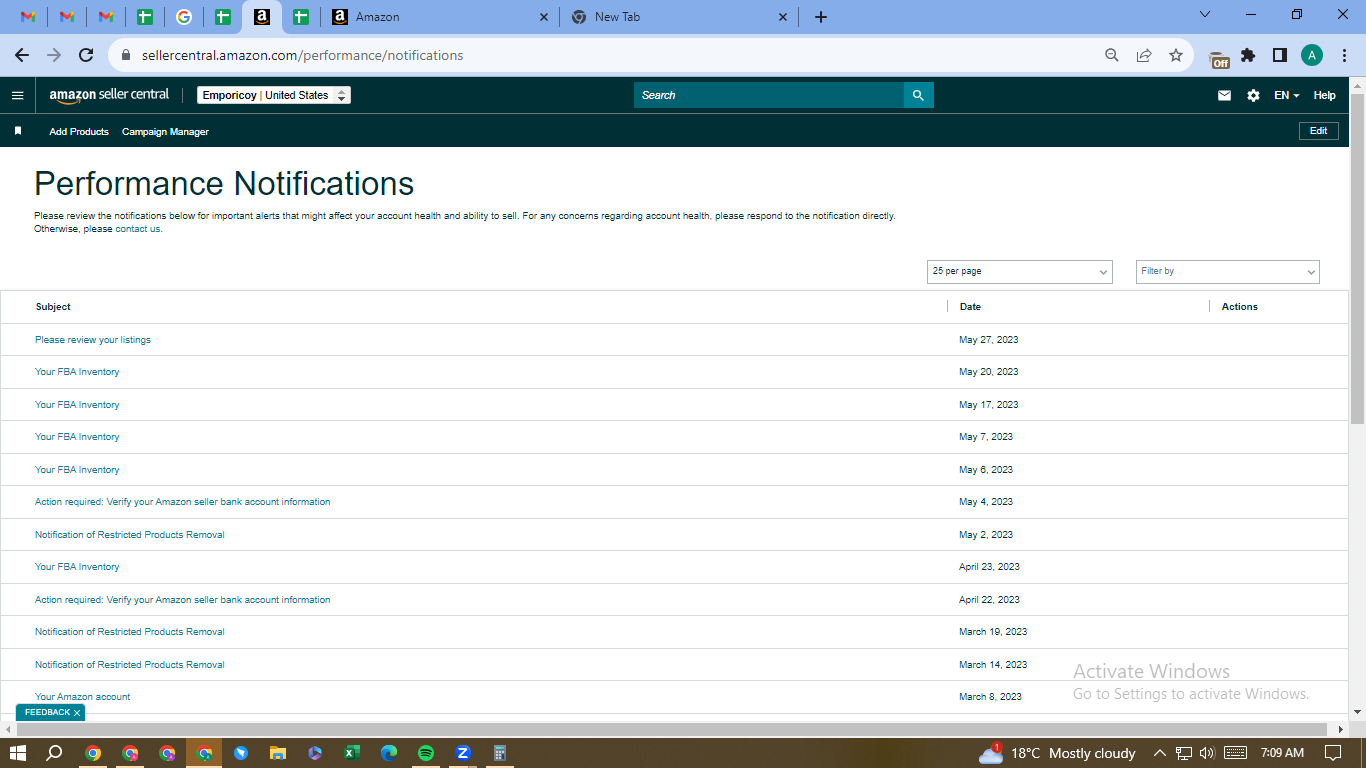The width and height of the screenshot is (1366, 768).
Task: Open Your FBA Inventory notification from April 23
Action: coord(77,567)
